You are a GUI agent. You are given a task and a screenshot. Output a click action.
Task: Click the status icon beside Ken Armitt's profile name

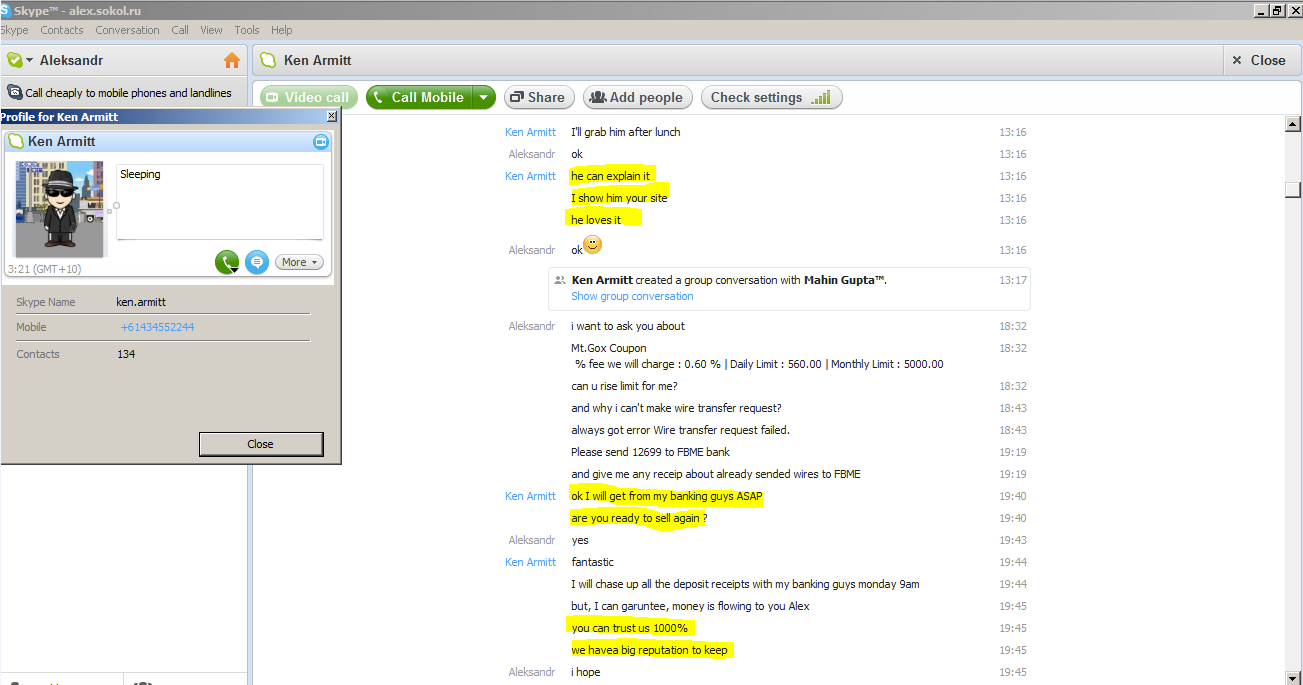point(16,142)
